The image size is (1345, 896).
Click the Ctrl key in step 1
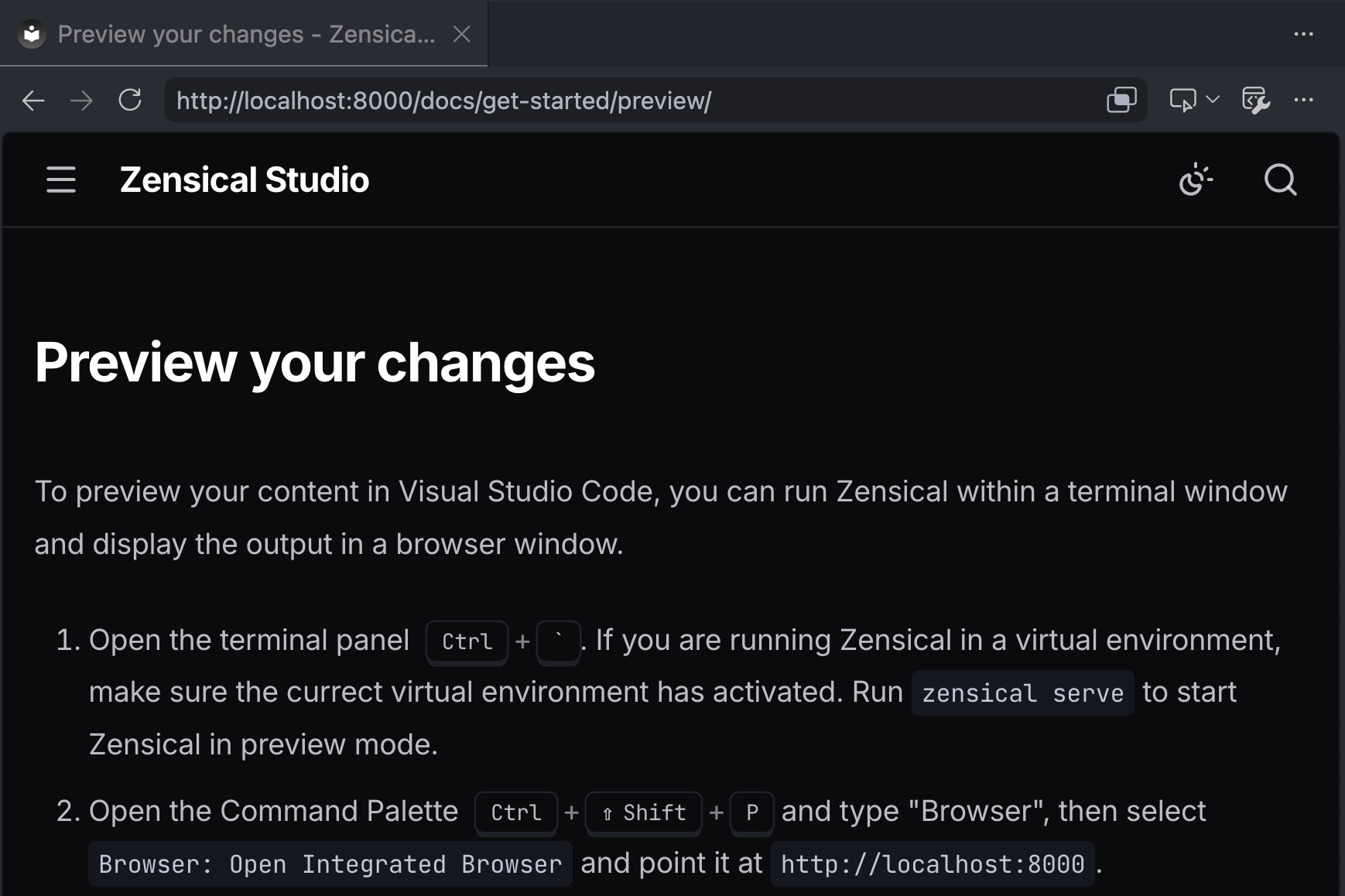coord(467,642)
